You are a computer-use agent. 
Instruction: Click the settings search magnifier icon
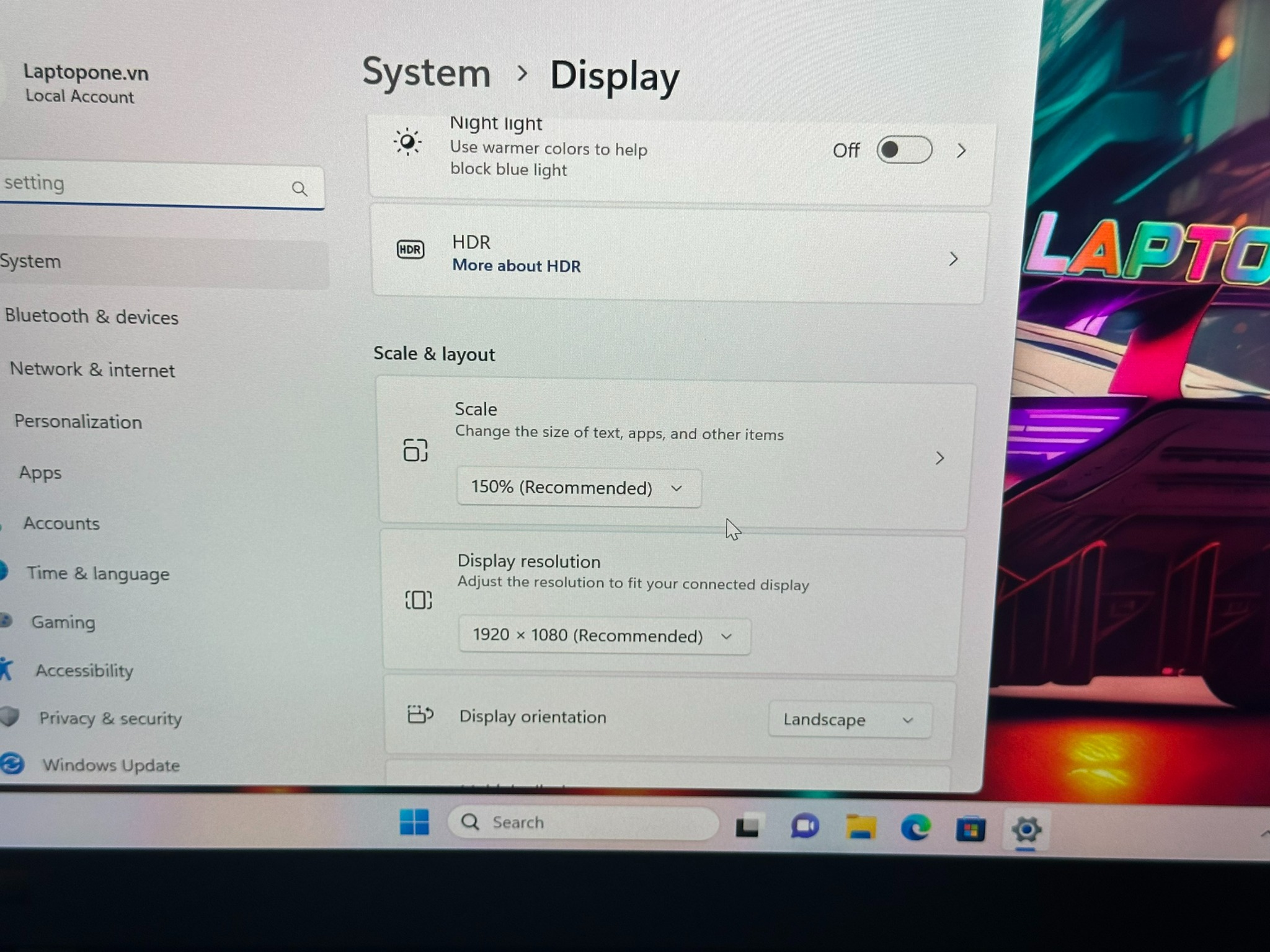300,188
